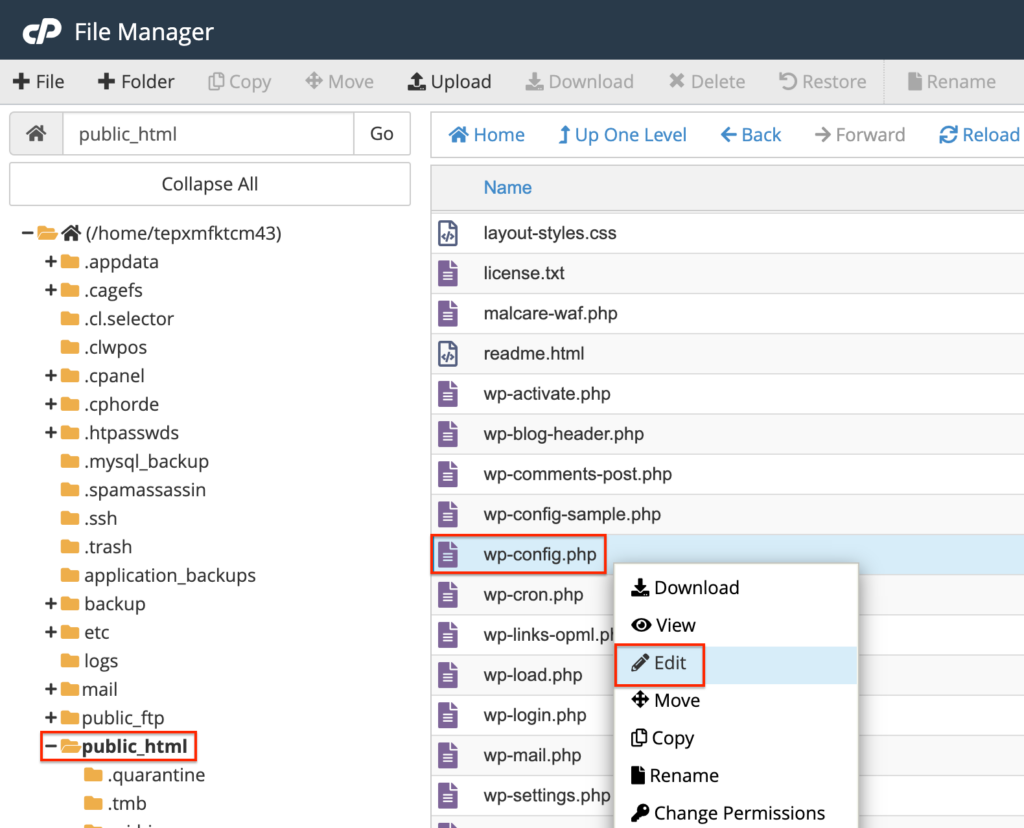Reload the file listing
The height and width of the screenshot is (828, 1024).
(x=979, y=135)
